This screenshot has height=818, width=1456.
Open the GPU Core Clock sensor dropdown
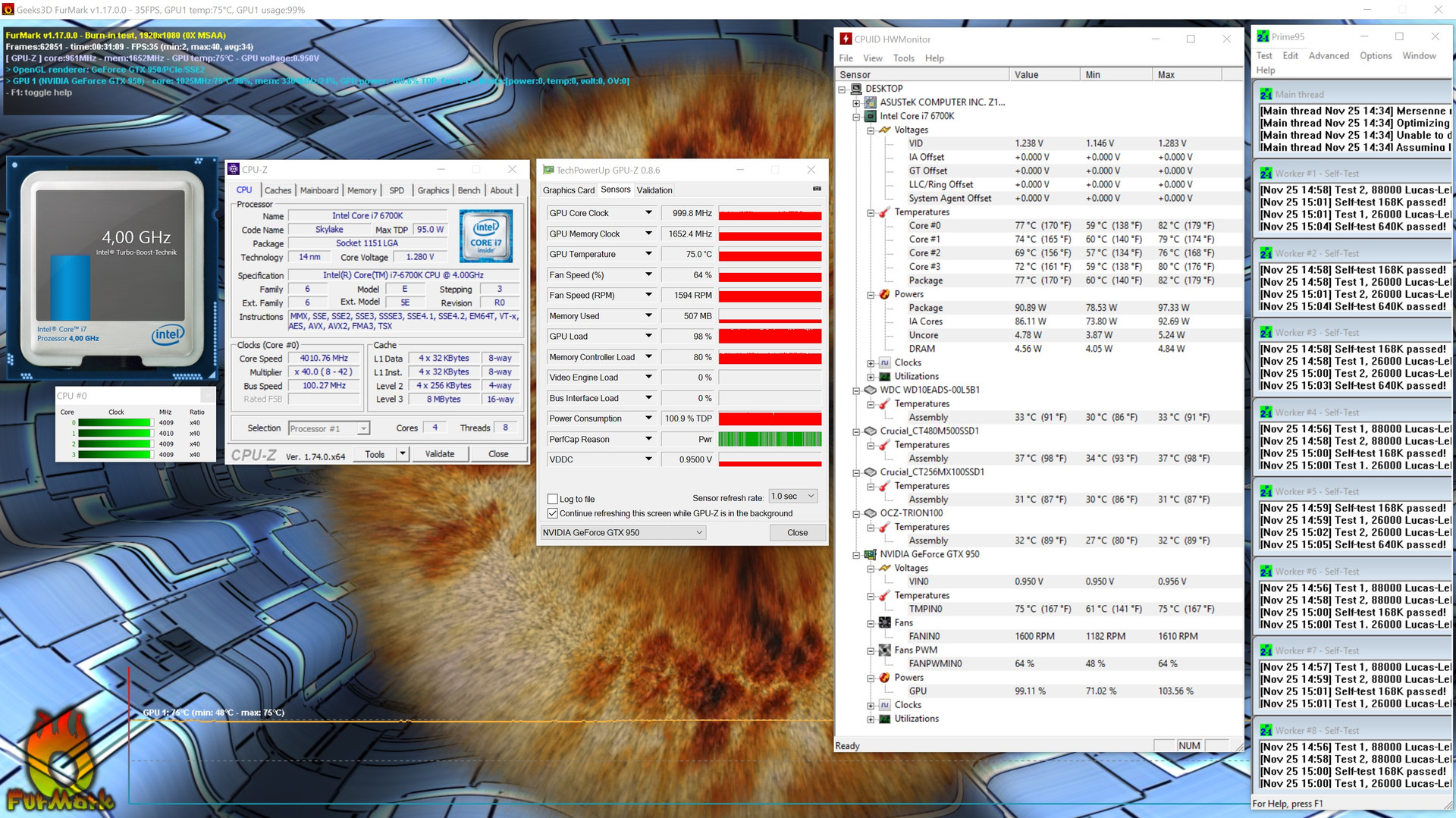pos(648,213)
